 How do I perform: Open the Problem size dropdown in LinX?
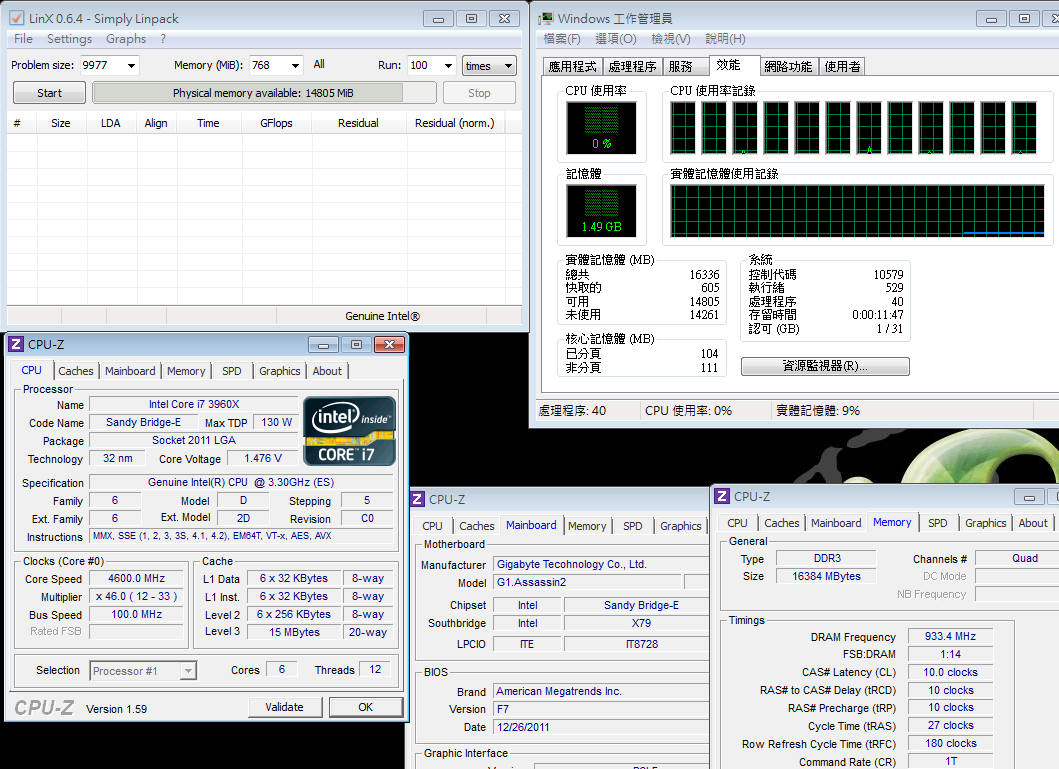131,65
